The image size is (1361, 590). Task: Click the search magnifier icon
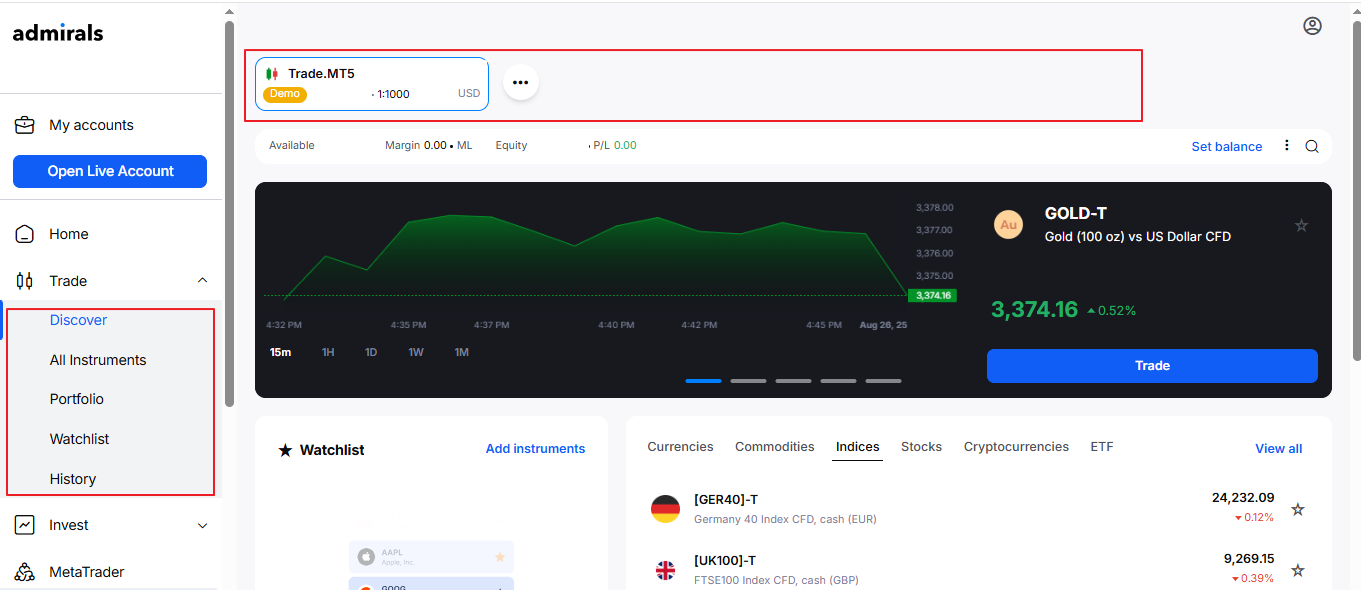pyautogui.click(x=1312, y=146)
